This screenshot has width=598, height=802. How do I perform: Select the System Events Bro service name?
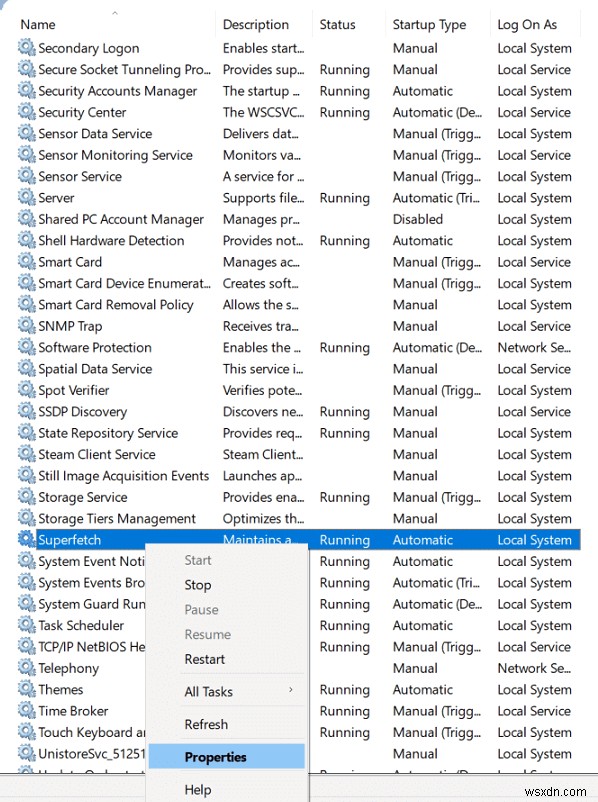pos(92,583)
